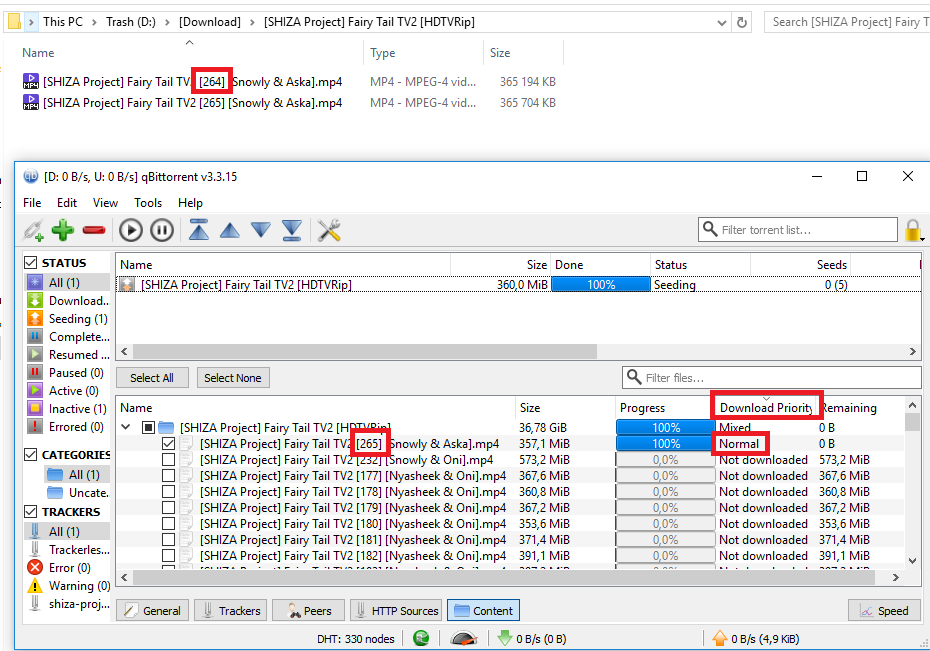Image resolution: width=930 pixels, height=651 pixels.
Task: Open the Tools menu
Action: [148, 203]
